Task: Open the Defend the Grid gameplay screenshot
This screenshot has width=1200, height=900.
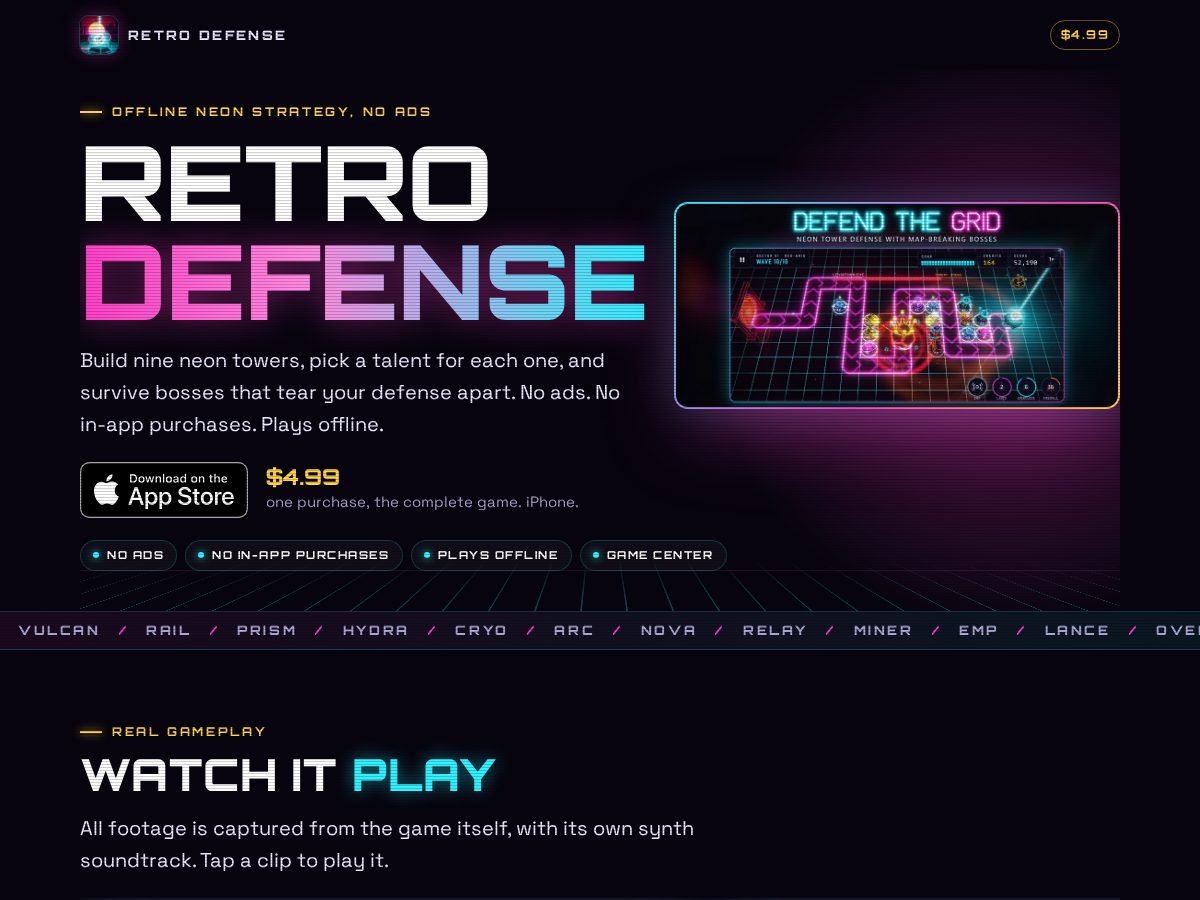Action: point(897,305)
